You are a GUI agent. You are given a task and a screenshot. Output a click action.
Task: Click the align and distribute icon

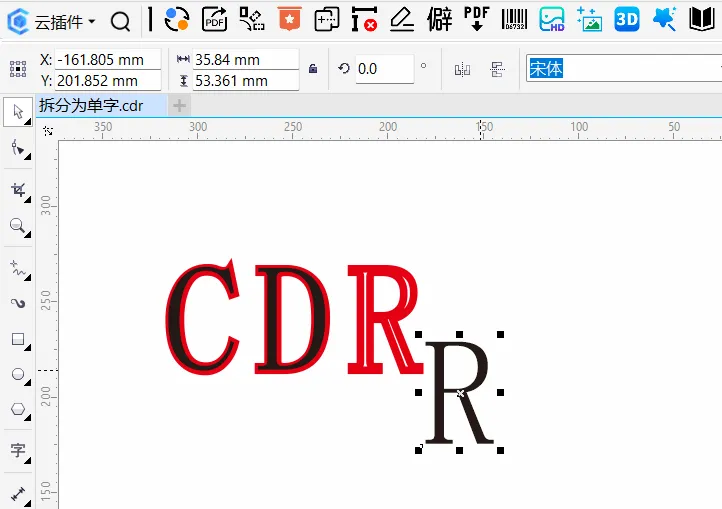[x=498, y=70]
